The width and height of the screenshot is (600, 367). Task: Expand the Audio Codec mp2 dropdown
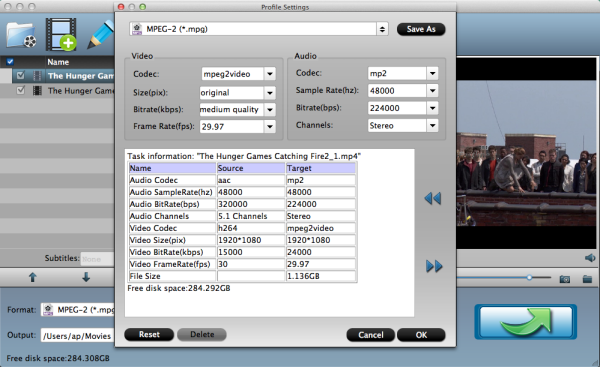click(432, 73)
